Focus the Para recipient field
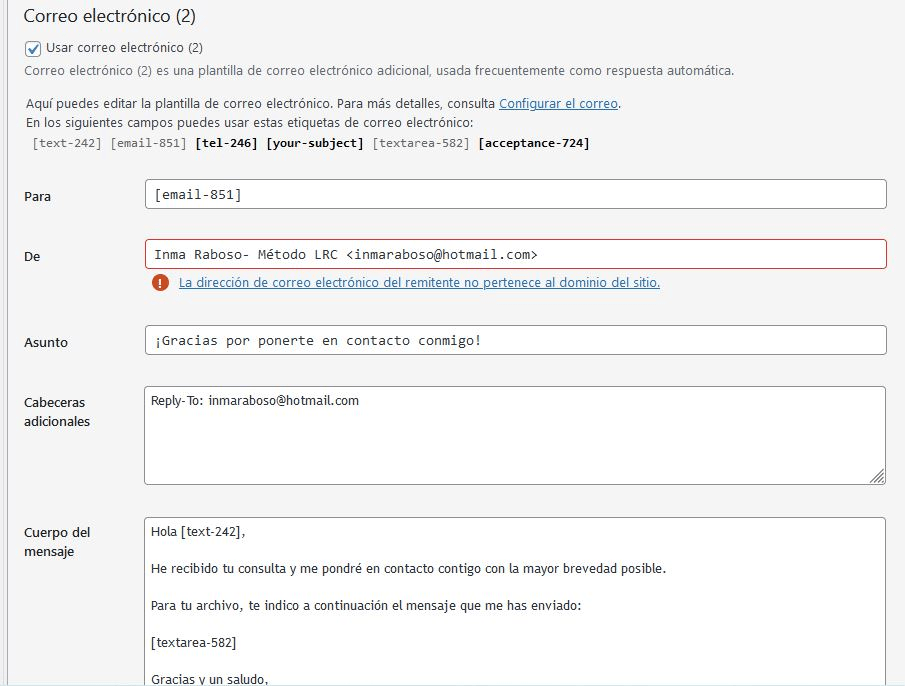 (515, 194)
